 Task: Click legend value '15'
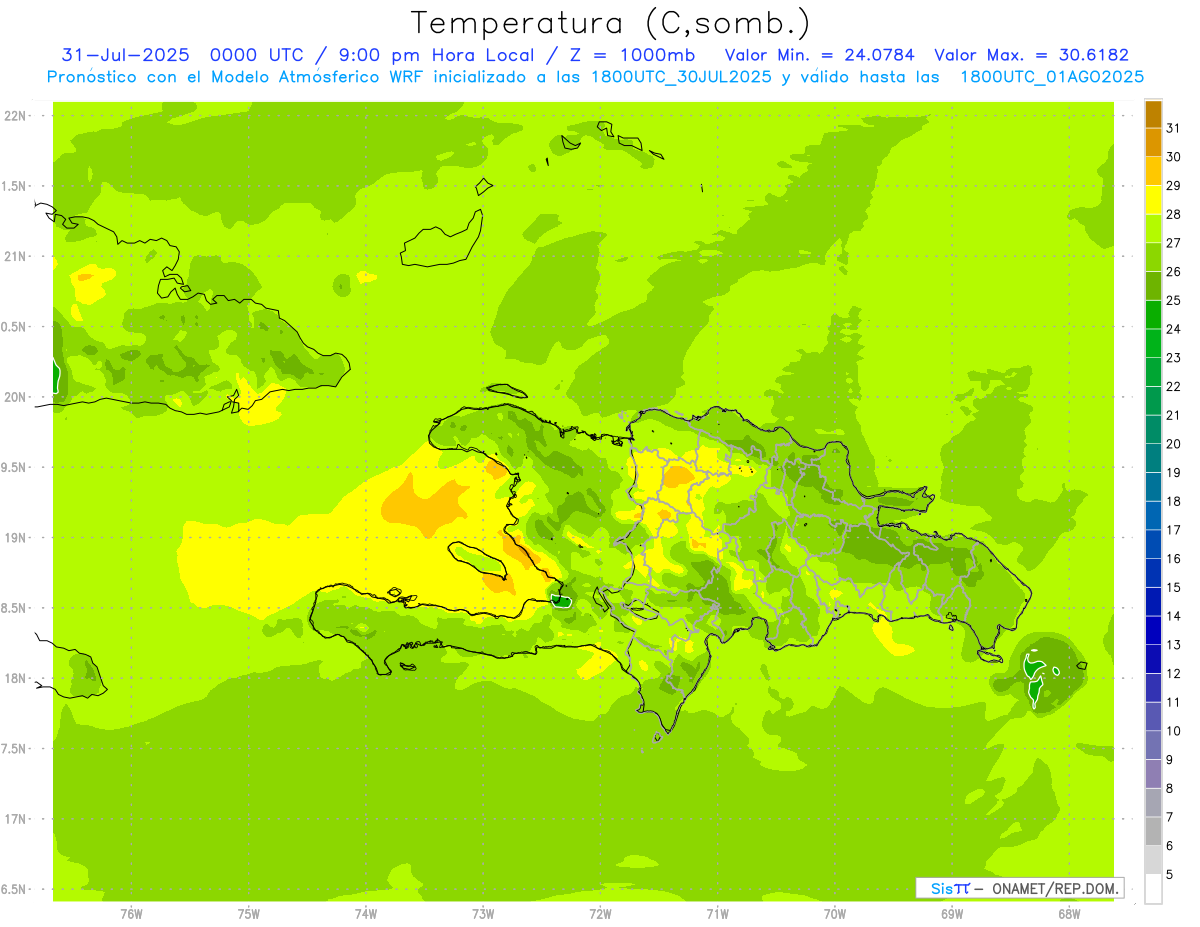tap(1173, 587)
